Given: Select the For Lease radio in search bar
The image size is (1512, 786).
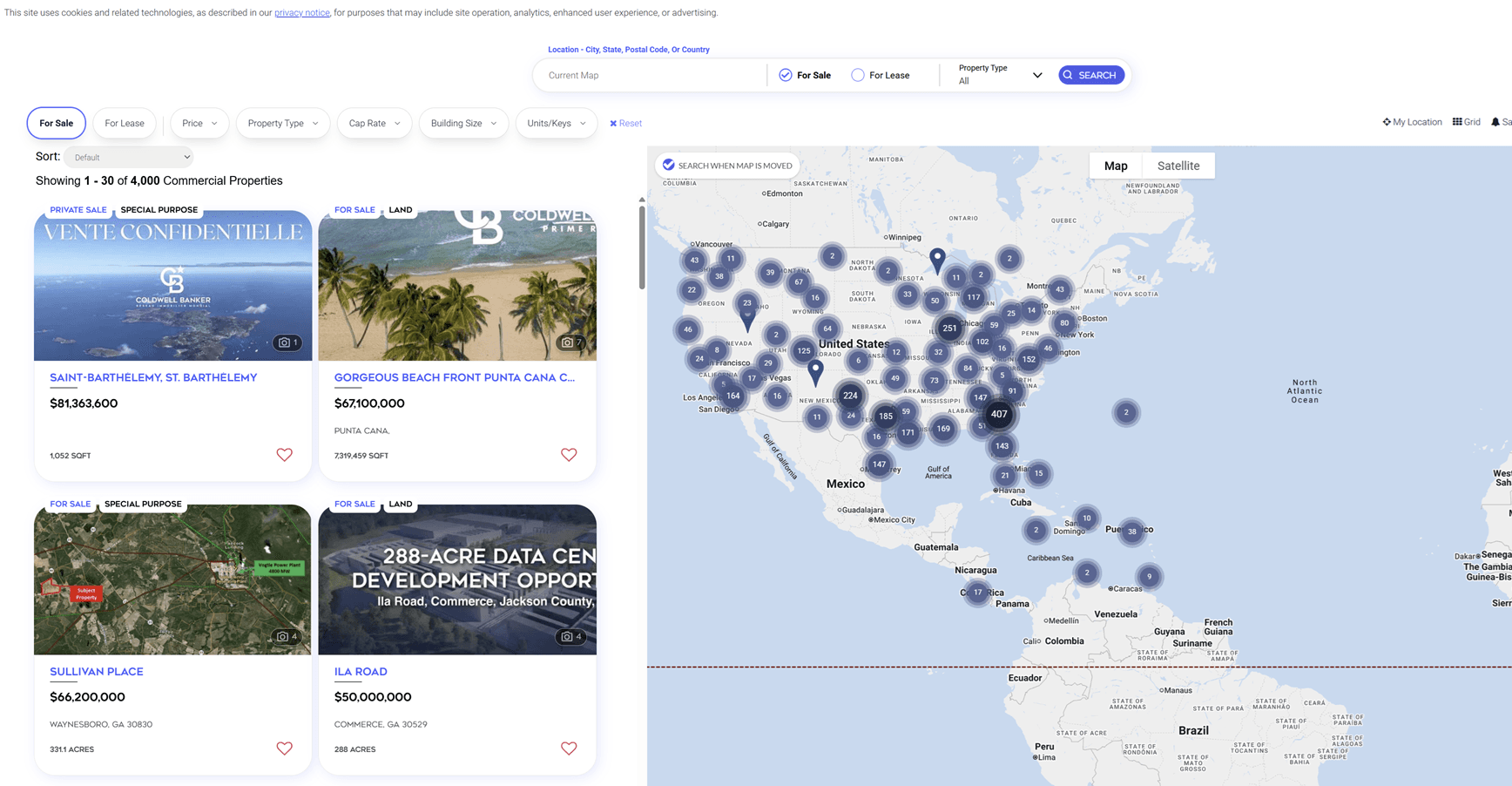Looking at the screenshot, I should pos(858,75).
